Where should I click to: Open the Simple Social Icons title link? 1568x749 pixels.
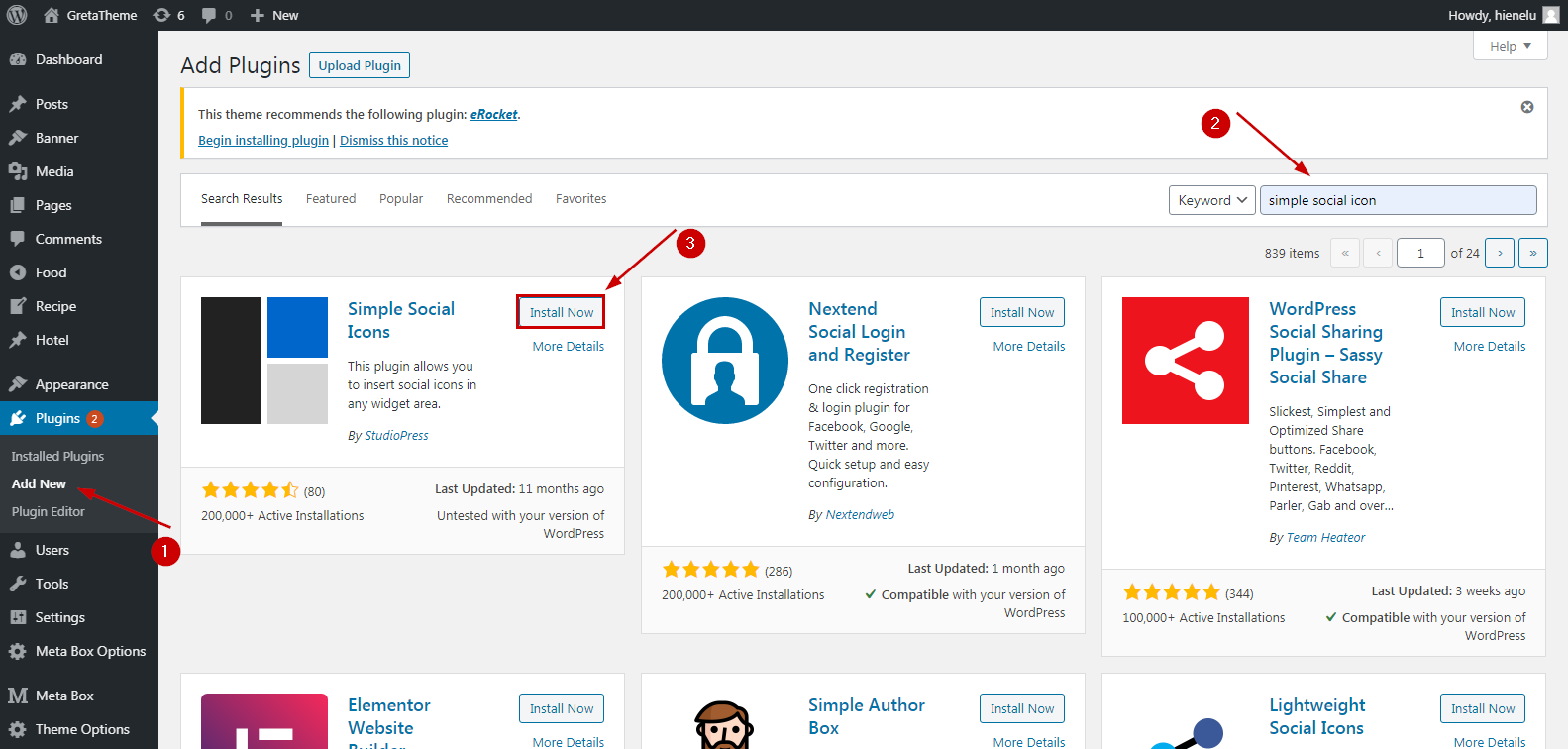401,320
